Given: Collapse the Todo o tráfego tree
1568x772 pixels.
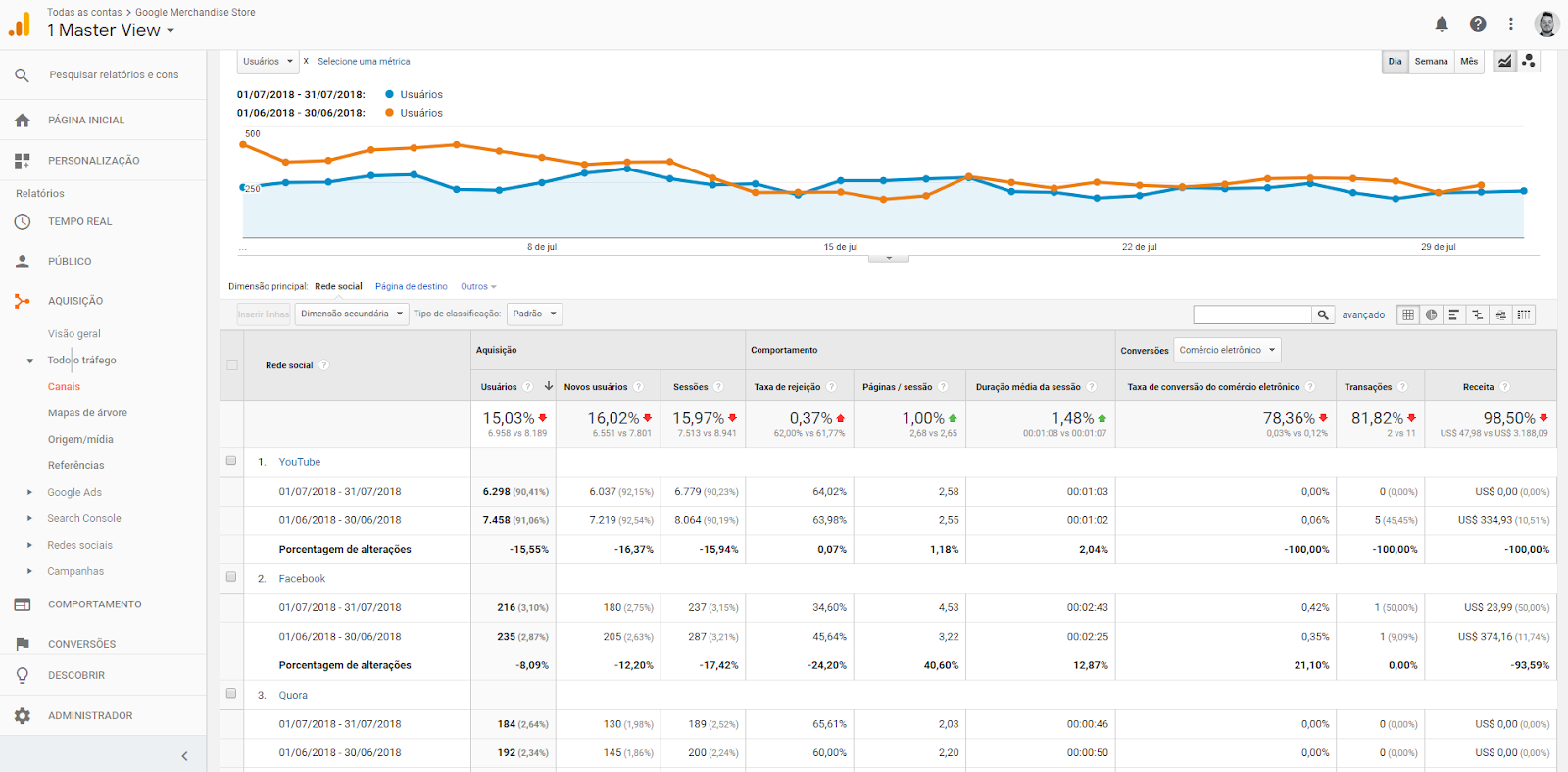Looking at the screenshot, I should [x=29, y=361].
